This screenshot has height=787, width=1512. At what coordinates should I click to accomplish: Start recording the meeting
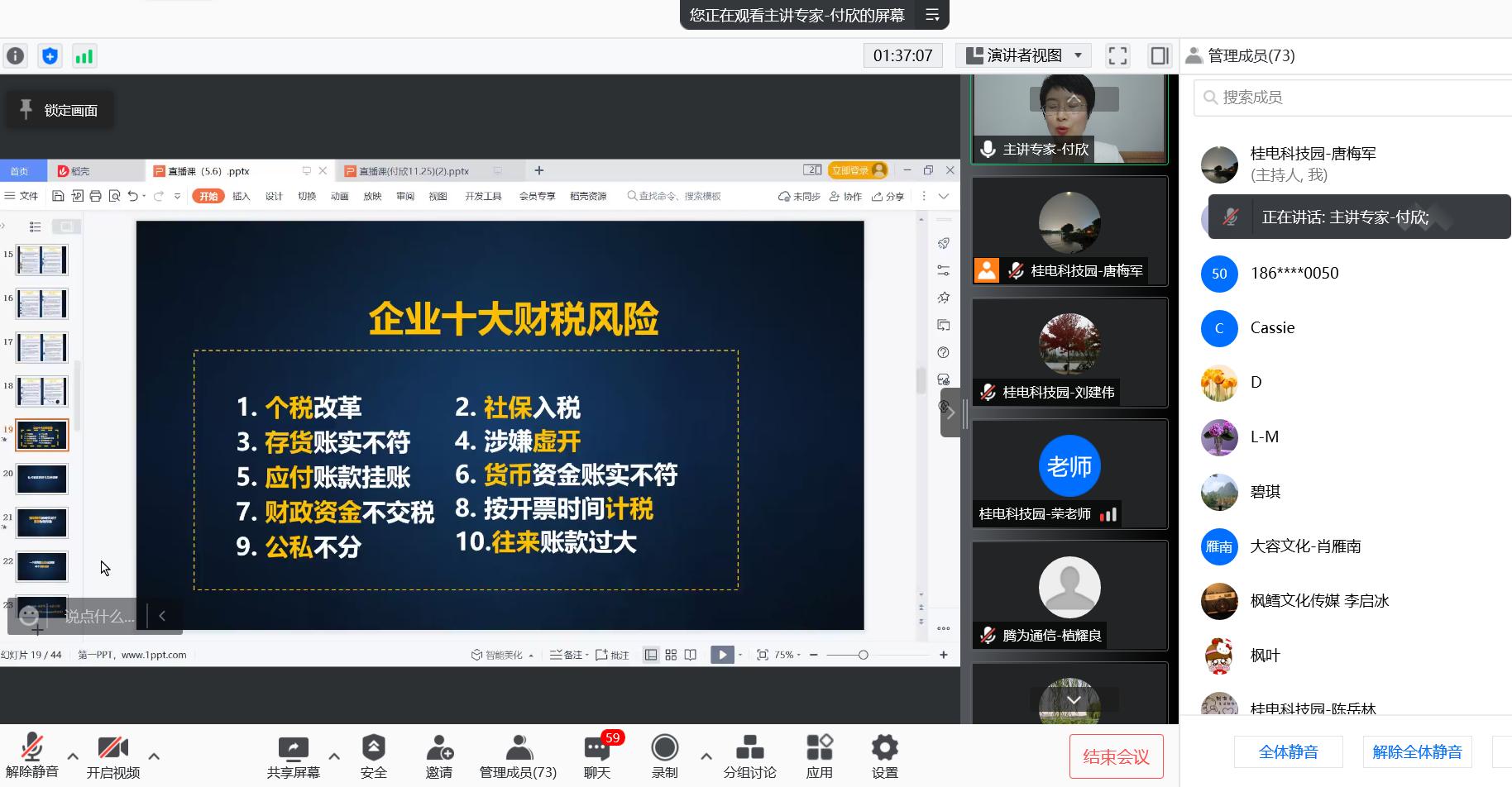[x=664, y=756]
